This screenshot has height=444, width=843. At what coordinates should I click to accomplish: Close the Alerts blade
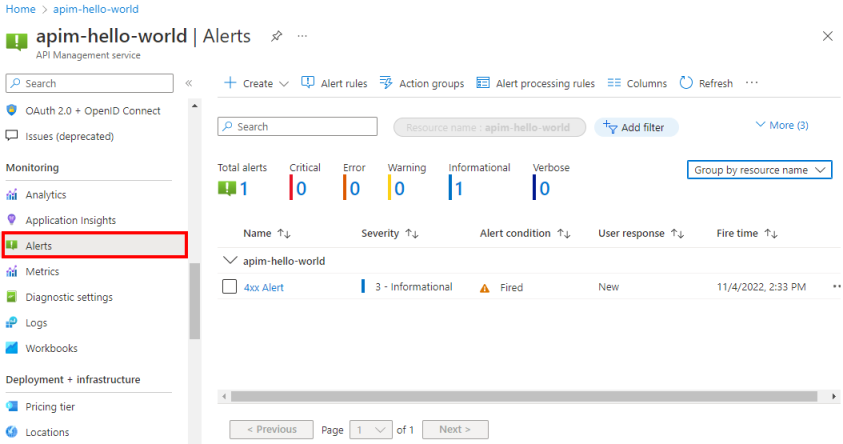pyautogui.click(x=827, y=36)
